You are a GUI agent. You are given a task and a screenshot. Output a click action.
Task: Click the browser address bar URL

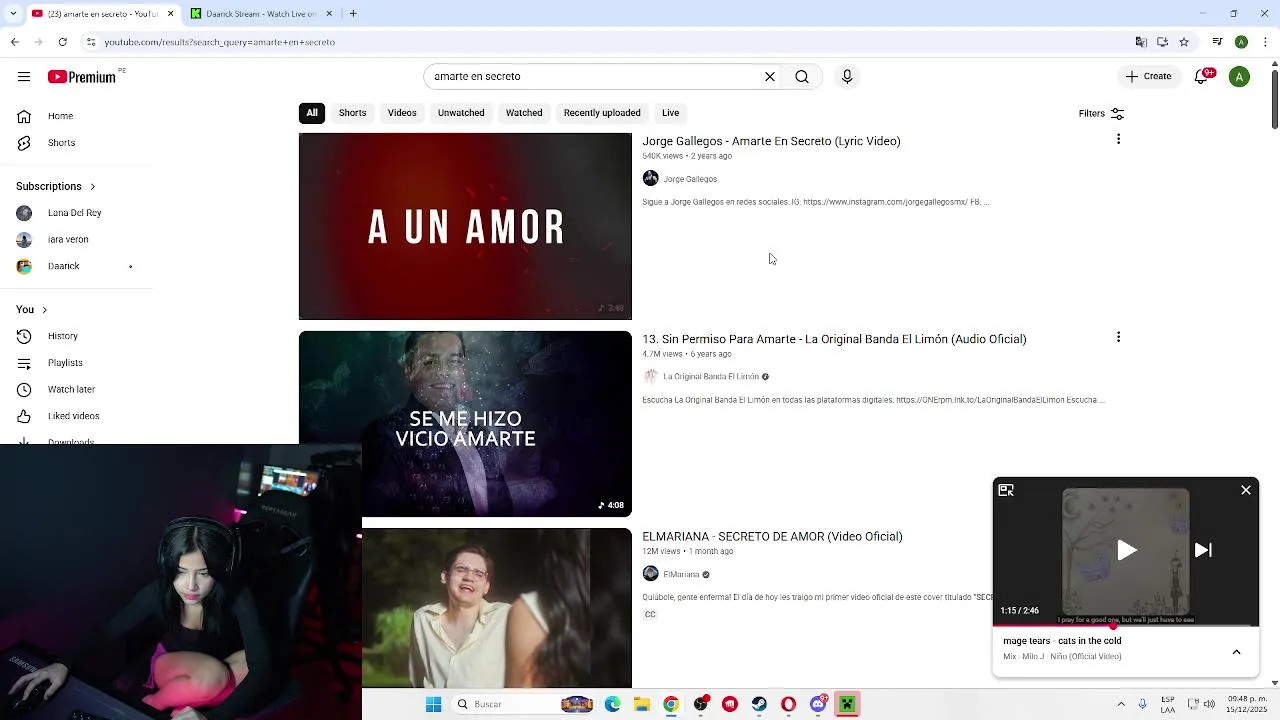[x=220, y=42]
